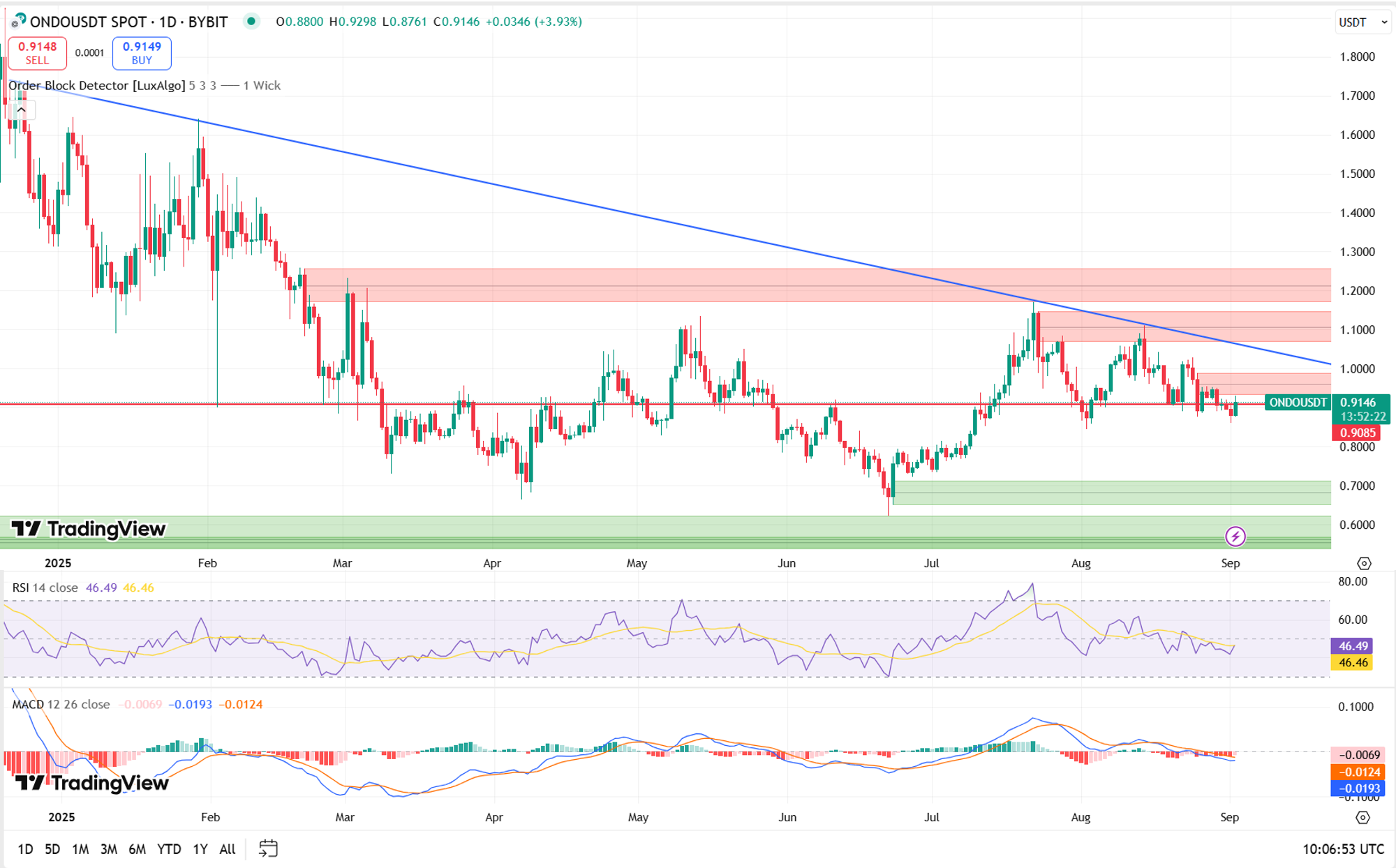The width and height of the screenshot is (1396, 868).
Task: Select the Order Block Detector LuxAlgo legend
Action: pos(97,85)
